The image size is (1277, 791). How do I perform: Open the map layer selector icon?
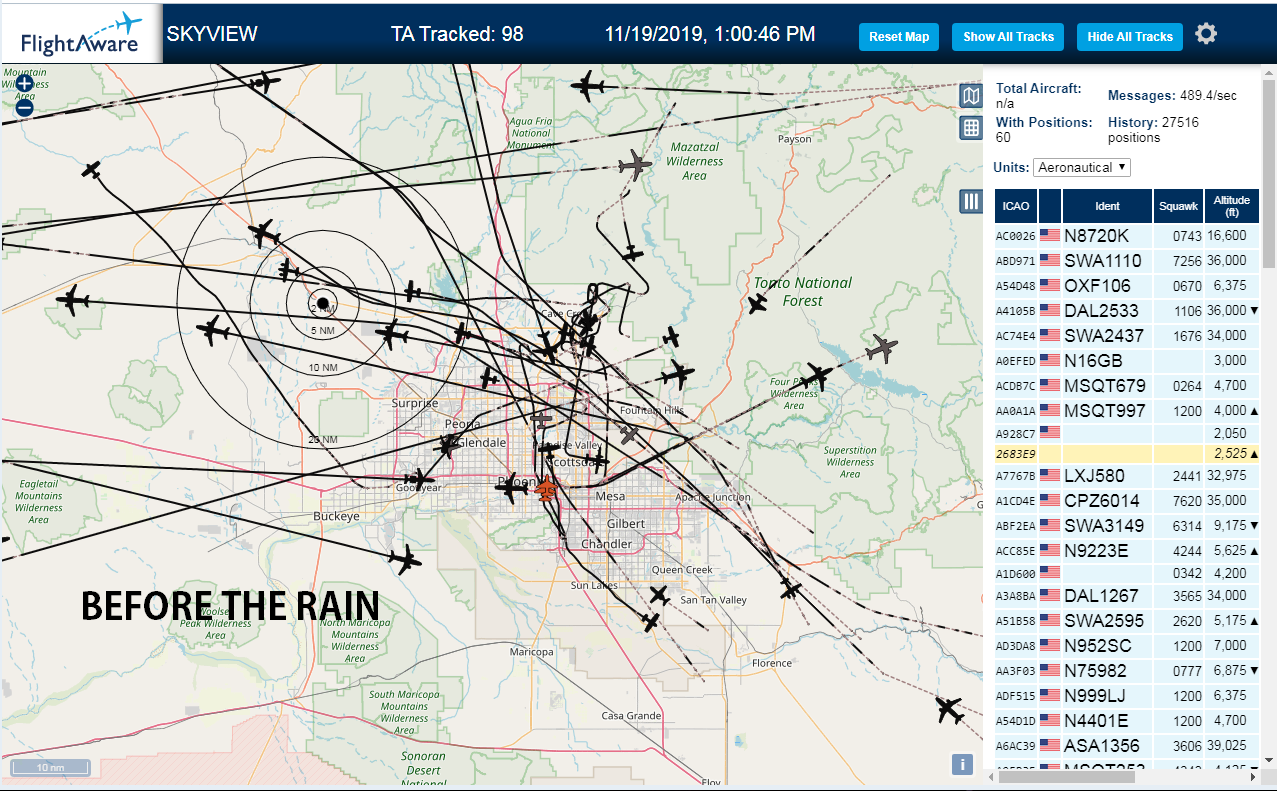click(970, 96)
